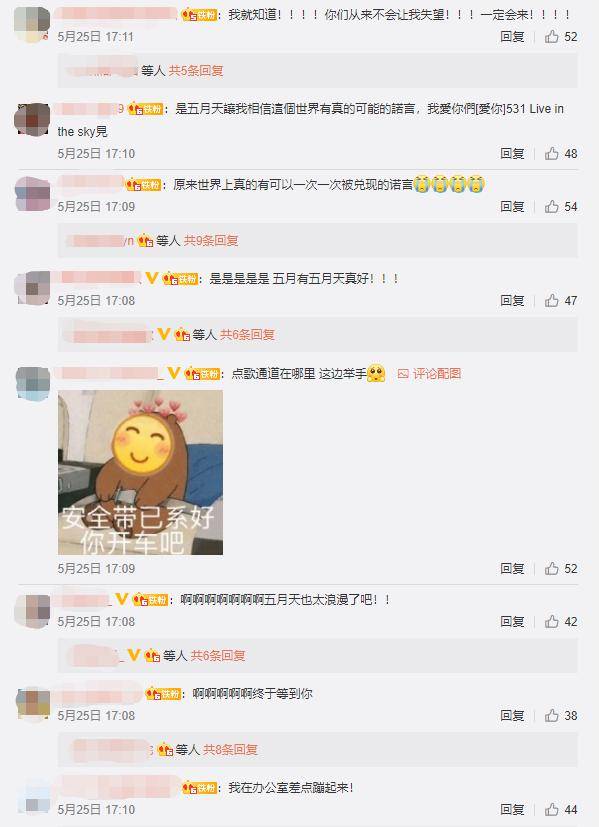Open 评论配图 image link

pyautogui.click(x=429, y=374)
